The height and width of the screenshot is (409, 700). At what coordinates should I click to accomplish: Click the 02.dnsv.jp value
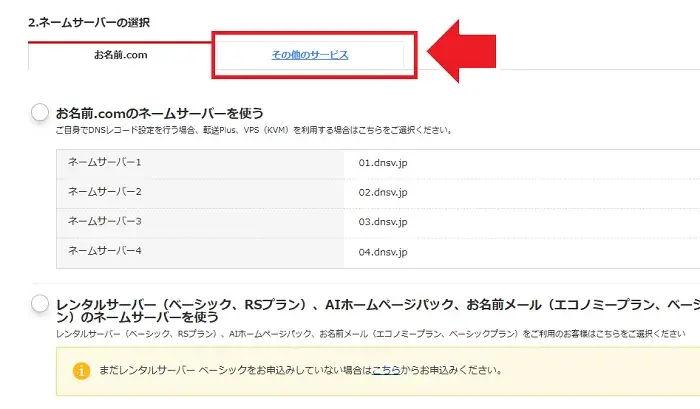[383, 192]
